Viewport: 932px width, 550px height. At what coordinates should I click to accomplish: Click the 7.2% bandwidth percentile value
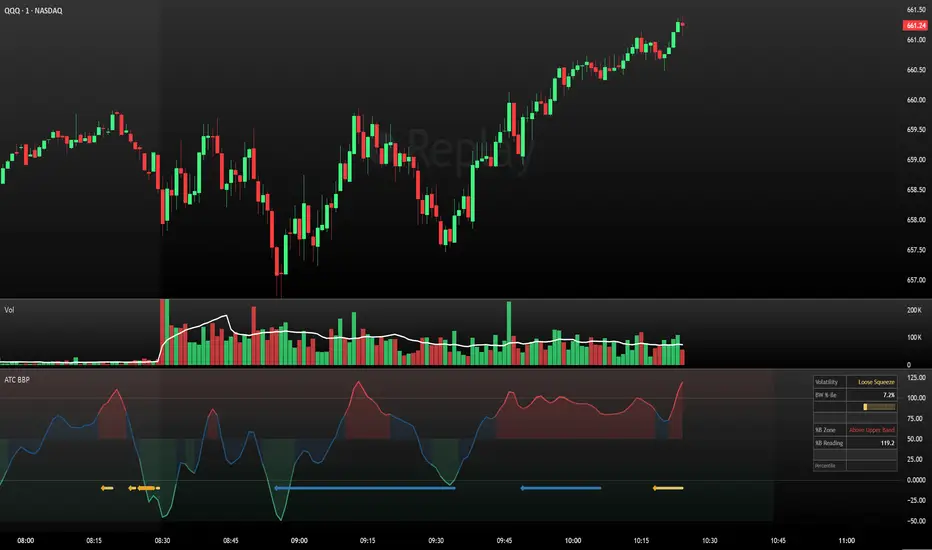[x=889, y=395]
